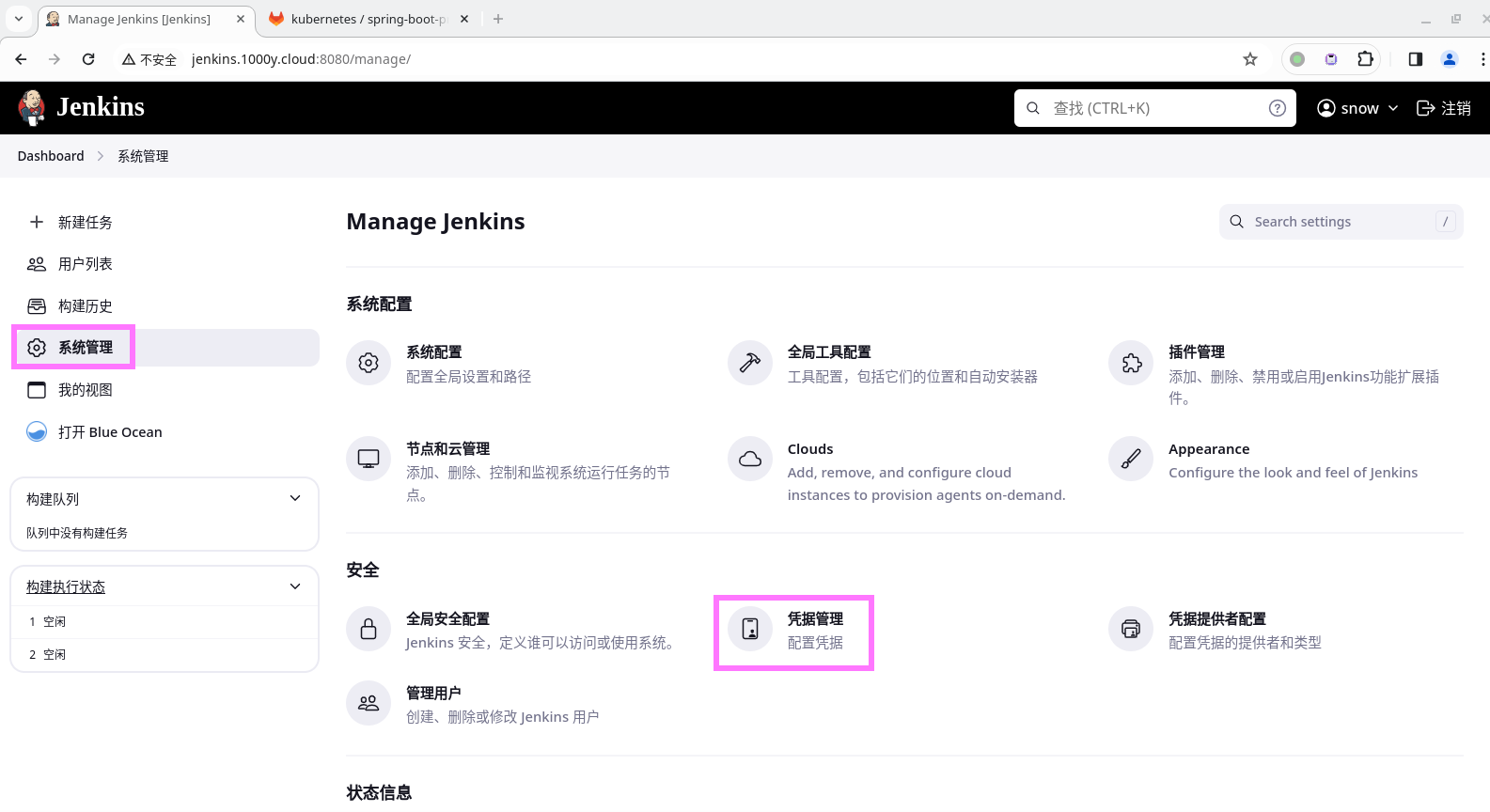Switch to kubernetes / spring-boot tab

click(x=369, y=19)
